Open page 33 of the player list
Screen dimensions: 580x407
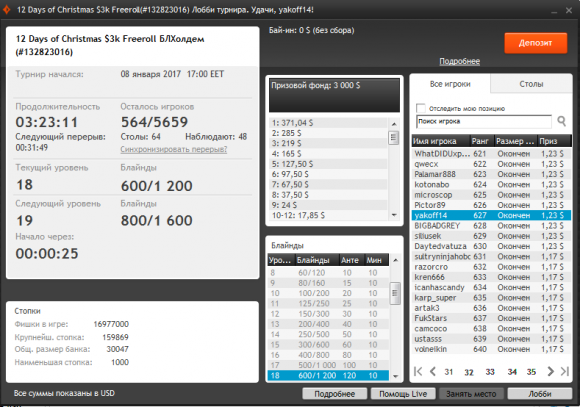point(490,372)
